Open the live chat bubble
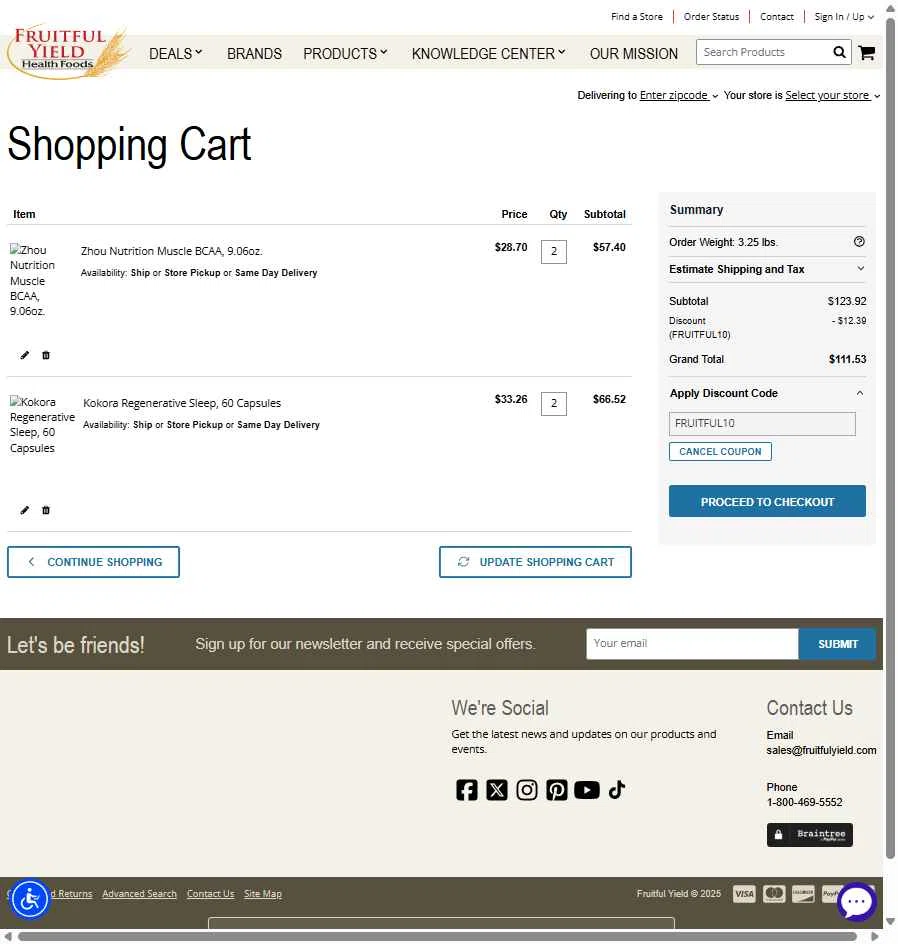Viewport: 898px width, 944px height. (856, 901)
